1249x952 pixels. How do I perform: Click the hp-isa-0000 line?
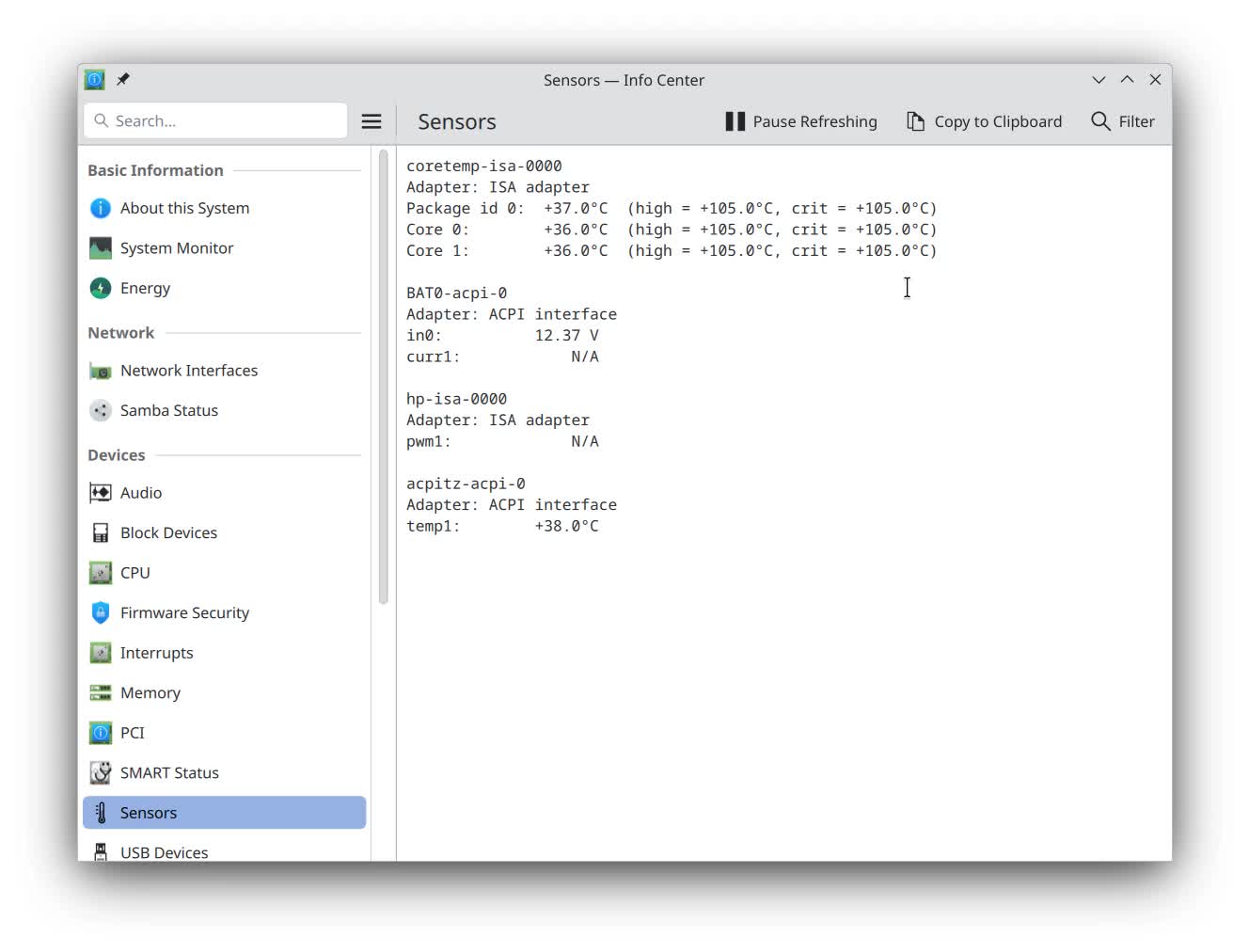click(x=457, y=399)
